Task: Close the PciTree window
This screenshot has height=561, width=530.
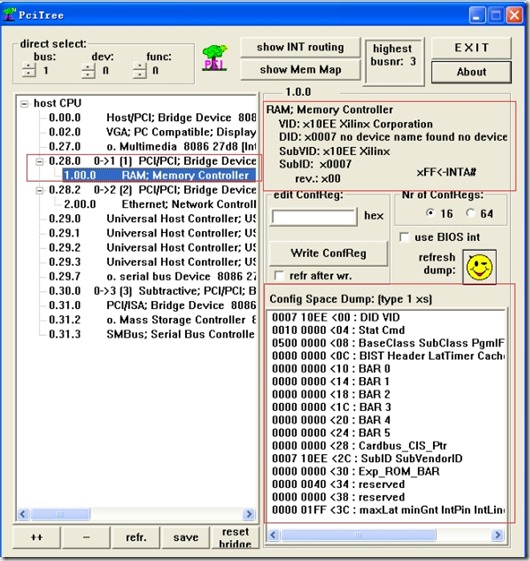Action: (x=515, y=15)
